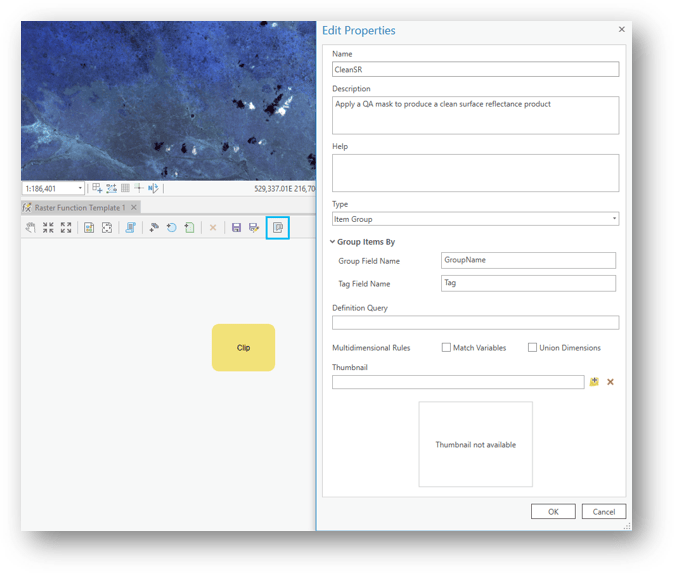This screenshot has height=573, width=674.
Task: Enable the Match Variables checkbox
Action: [x=446, y=347]
